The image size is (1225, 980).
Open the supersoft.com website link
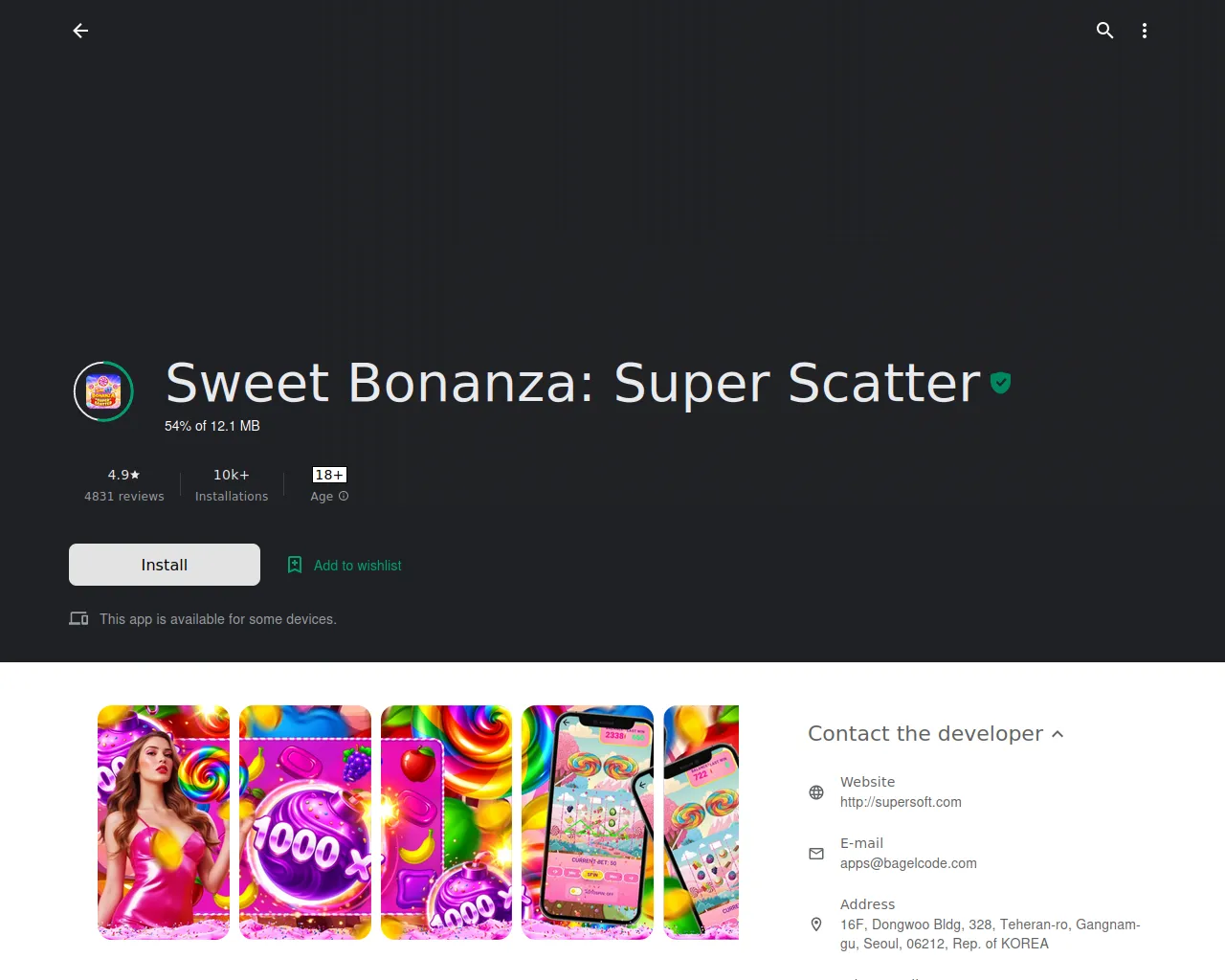pyautogui.click(x=901, y=802)
